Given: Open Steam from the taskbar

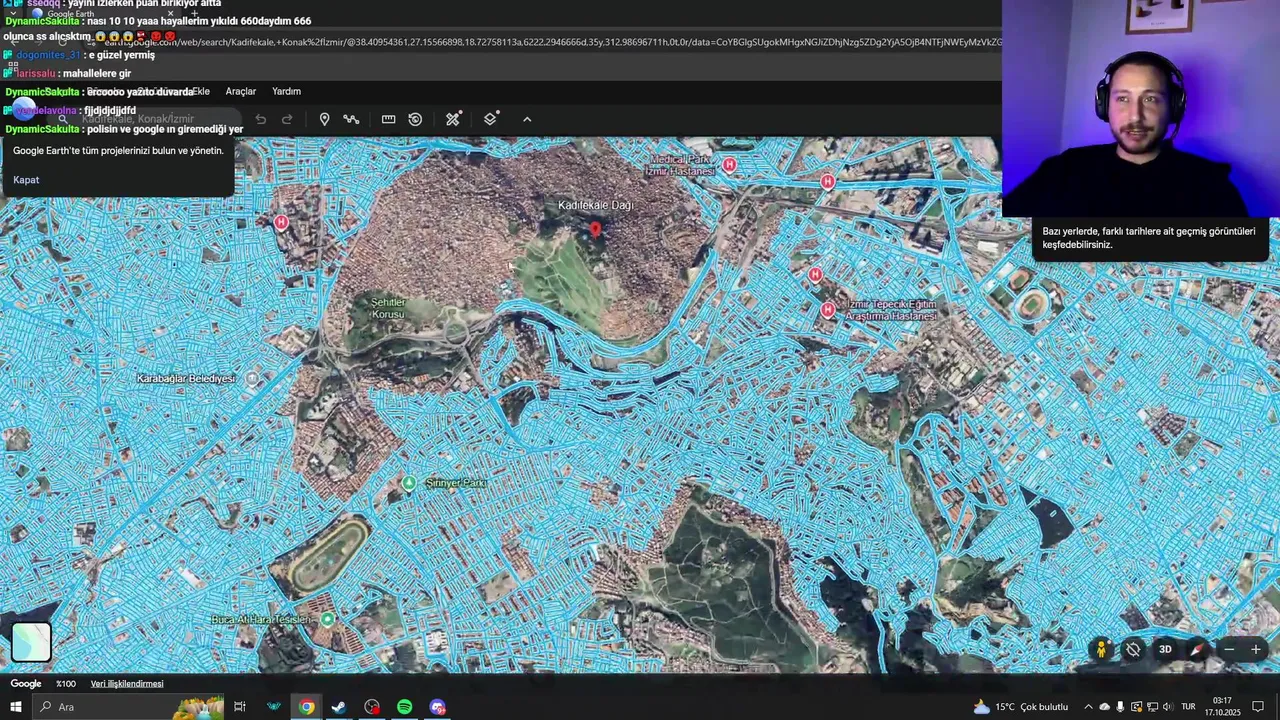Looking at the screenshot, I should pos(339,707).
